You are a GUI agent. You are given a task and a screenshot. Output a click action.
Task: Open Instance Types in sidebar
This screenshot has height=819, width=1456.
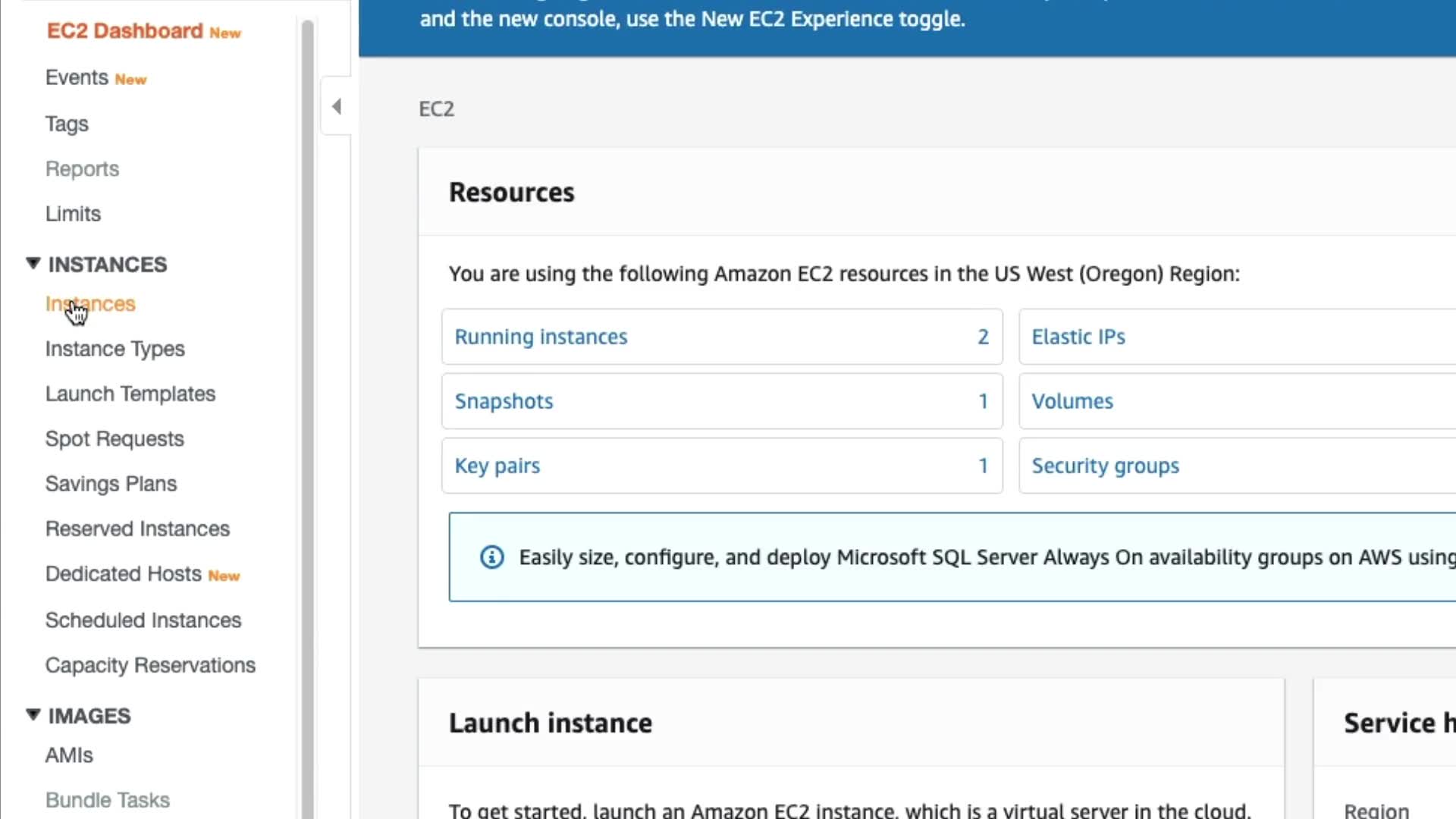click(115, 349)
